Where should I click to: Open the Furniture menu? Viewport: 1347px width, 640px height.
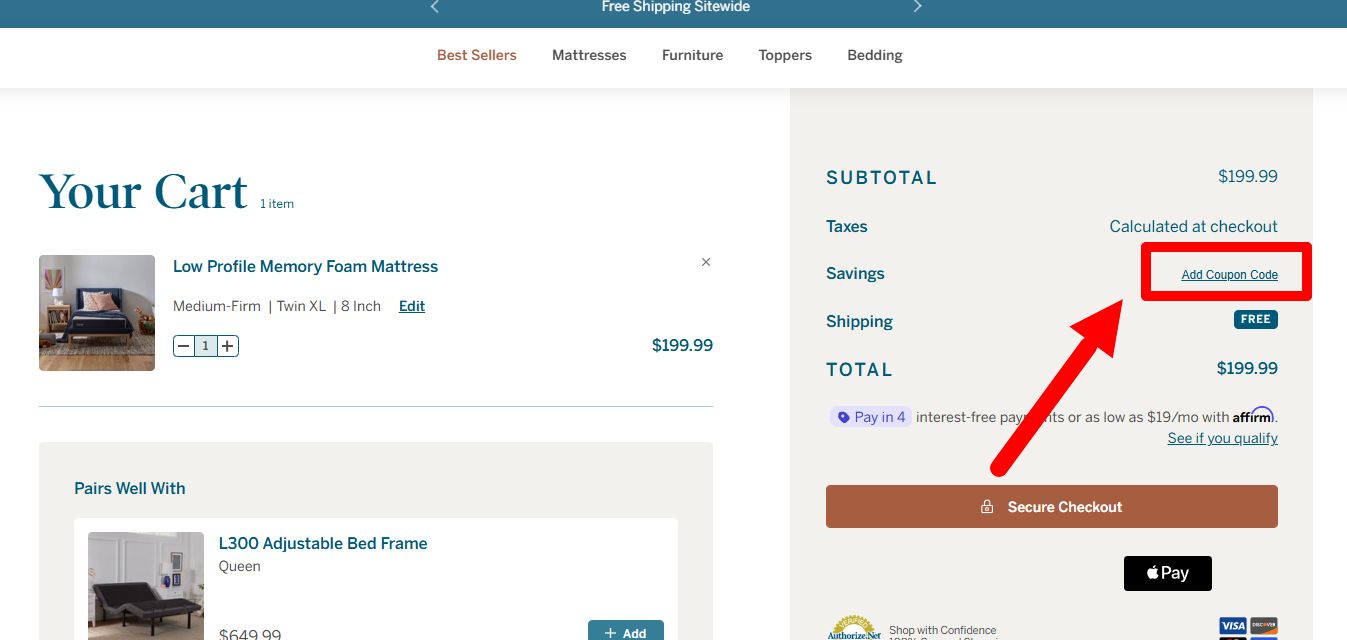coord(692,55)
